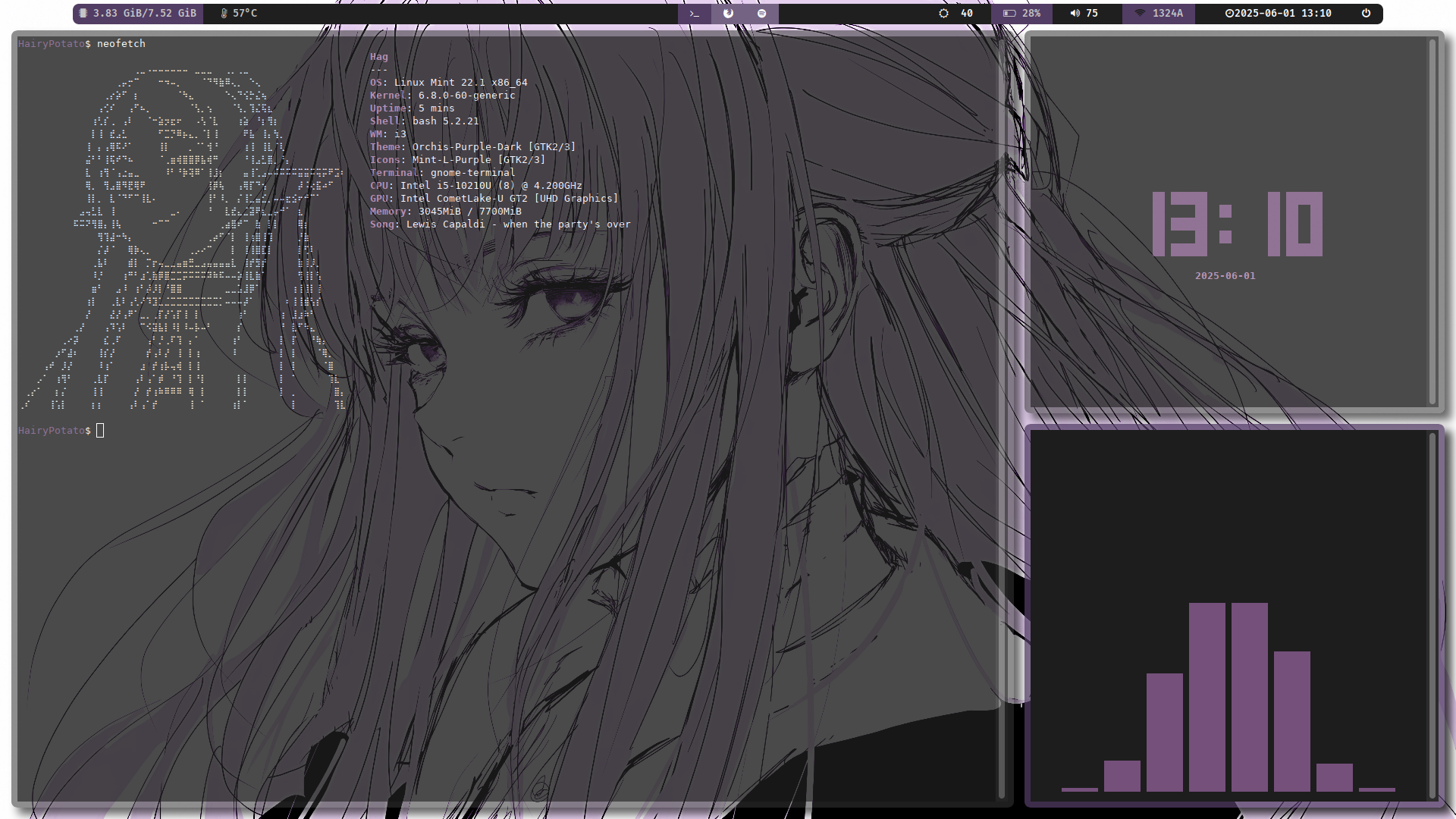
Task: Focus the empty HairyPotato$ terminal prompt
Action: pos(101,431)
